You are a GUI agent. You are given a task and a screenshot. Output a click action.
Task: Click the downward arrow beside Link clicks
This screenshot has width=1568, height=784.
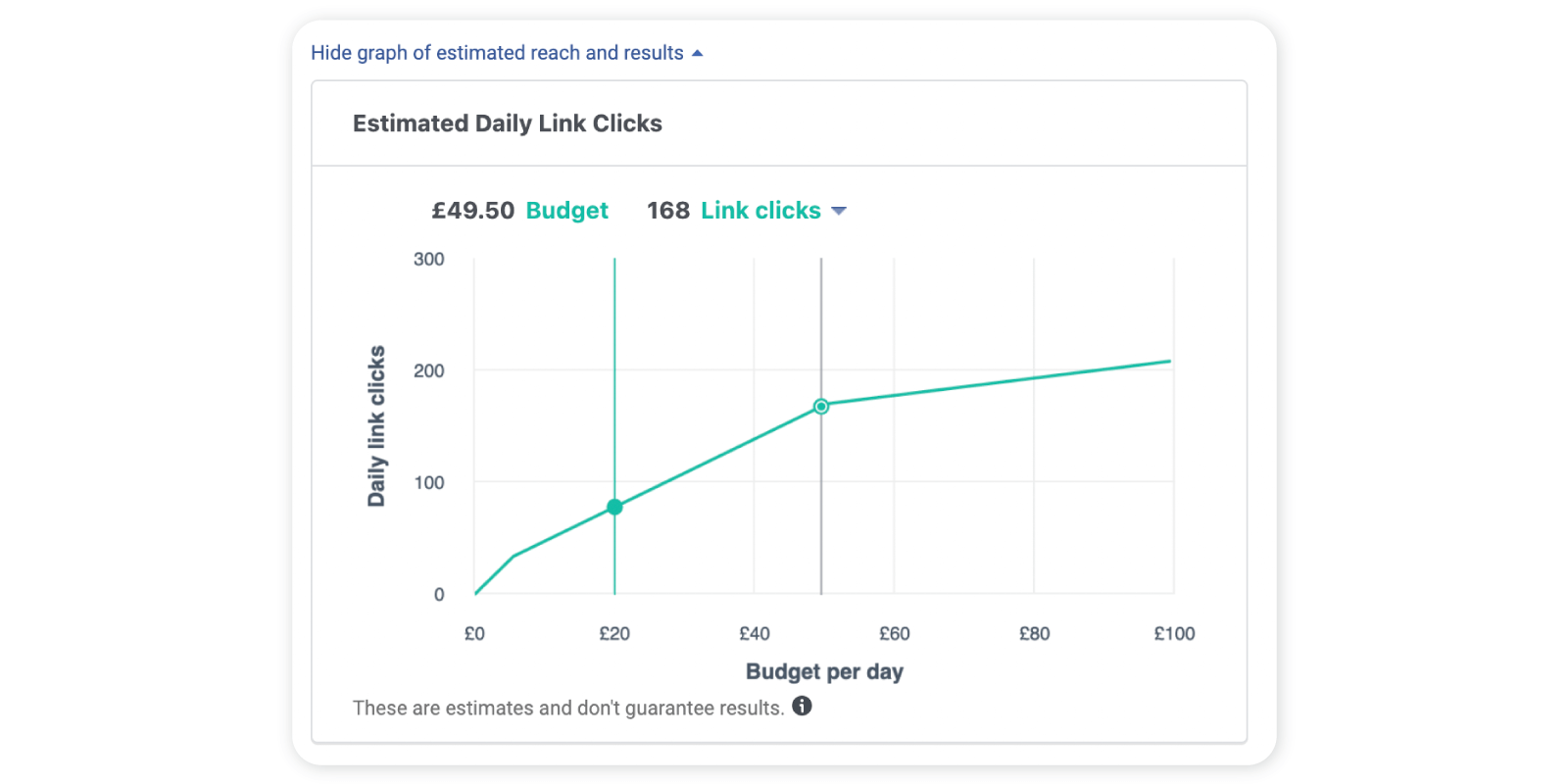[x=840, y=210]
